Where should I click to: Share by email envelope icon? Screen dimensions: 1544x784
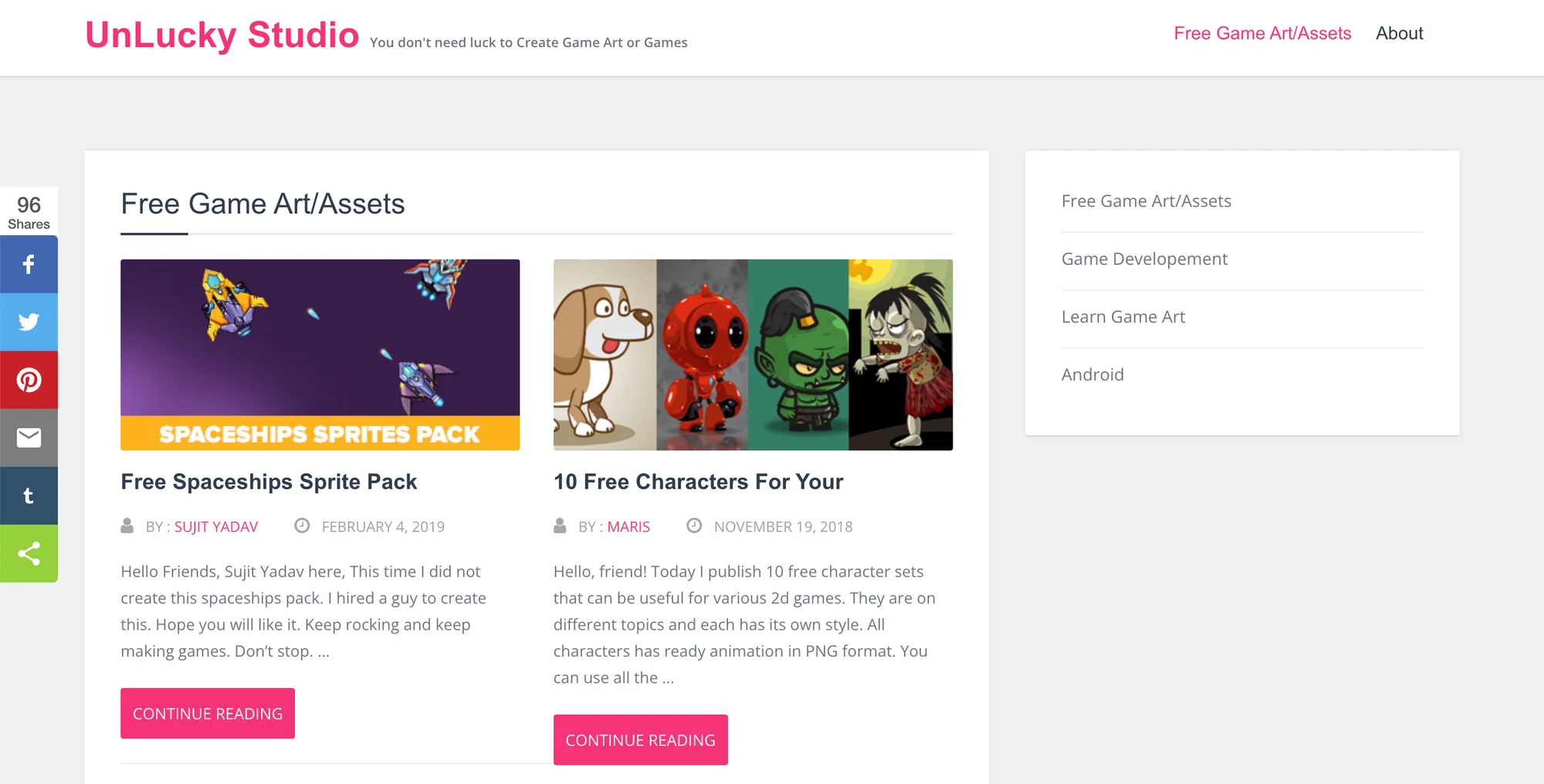pyautogui.click(x=29, y=438)
